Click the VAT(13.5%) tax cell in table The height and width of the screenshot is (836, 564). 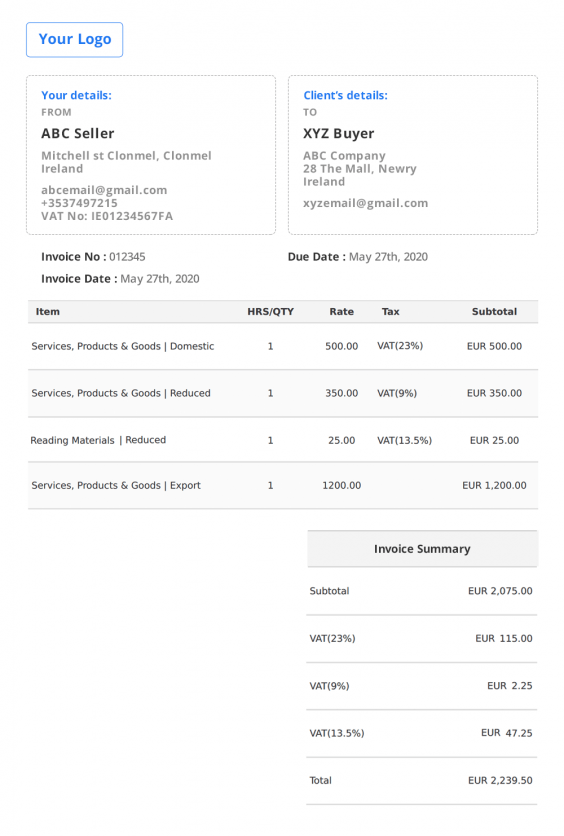(405, 440)
